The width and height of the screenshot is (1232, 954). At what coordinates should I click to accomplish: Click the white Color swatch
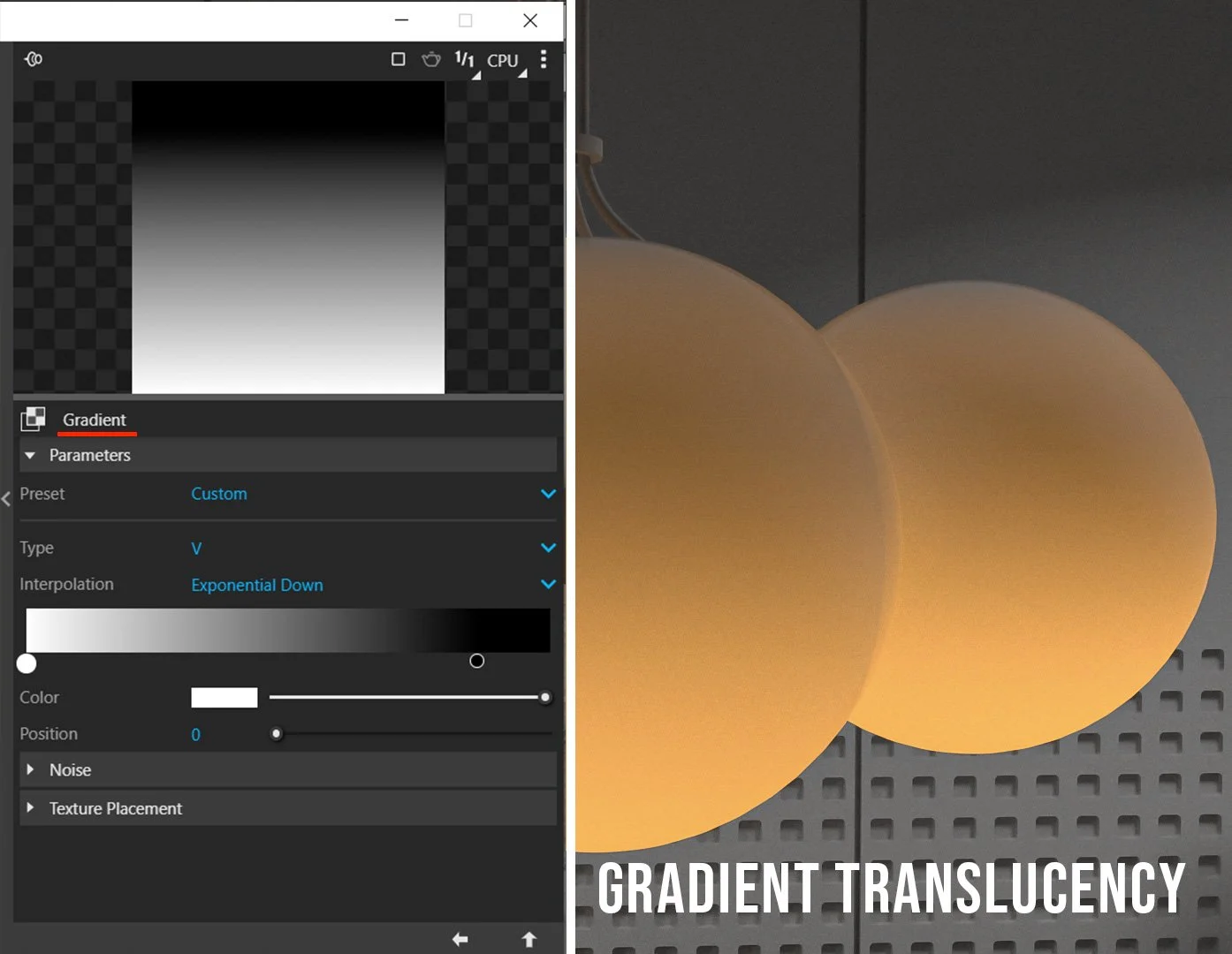coord(224,697)
